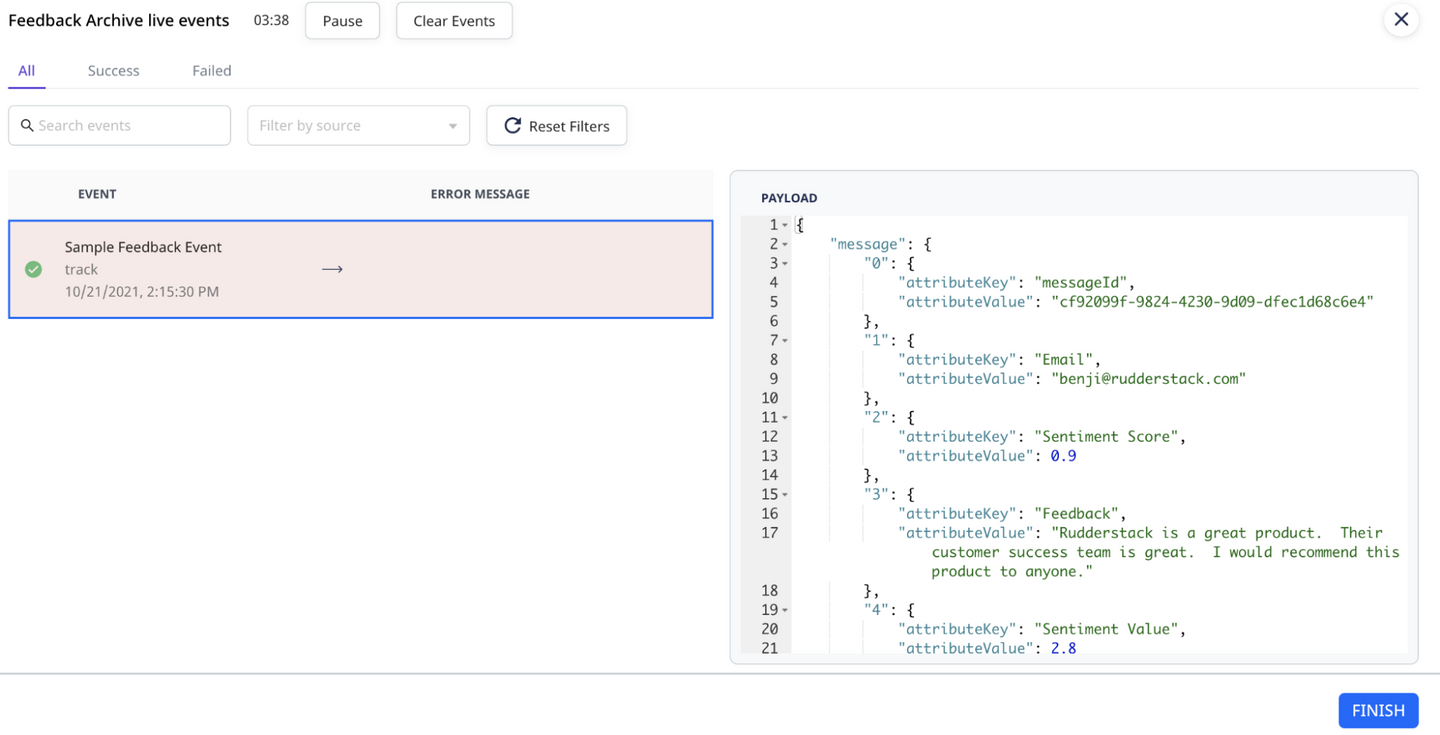Click inside the Search events field
Viewport: 1440px width, 735px height.
point(120,125)
